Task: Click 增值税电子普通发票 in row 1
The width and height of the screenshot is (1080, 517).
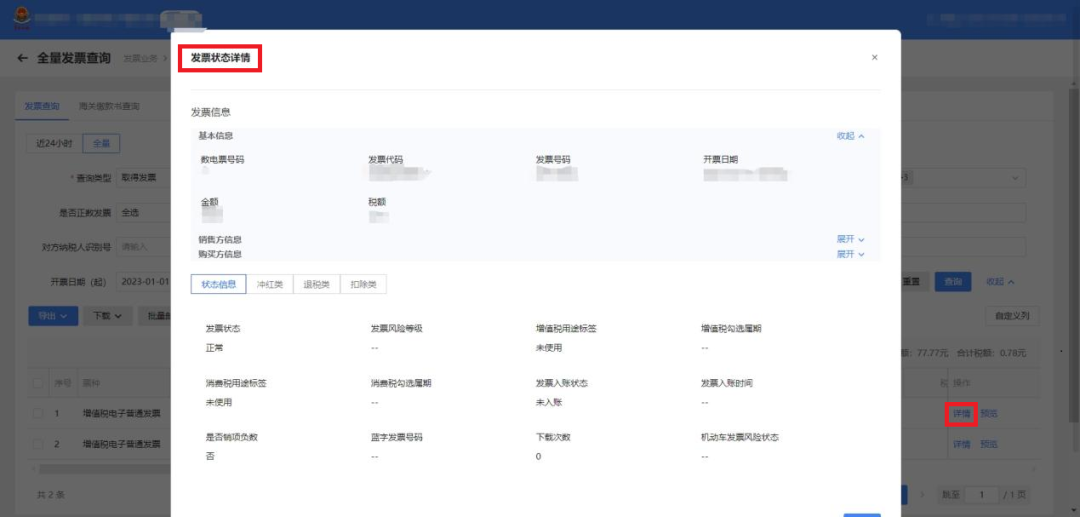Action: click(121, 414)
